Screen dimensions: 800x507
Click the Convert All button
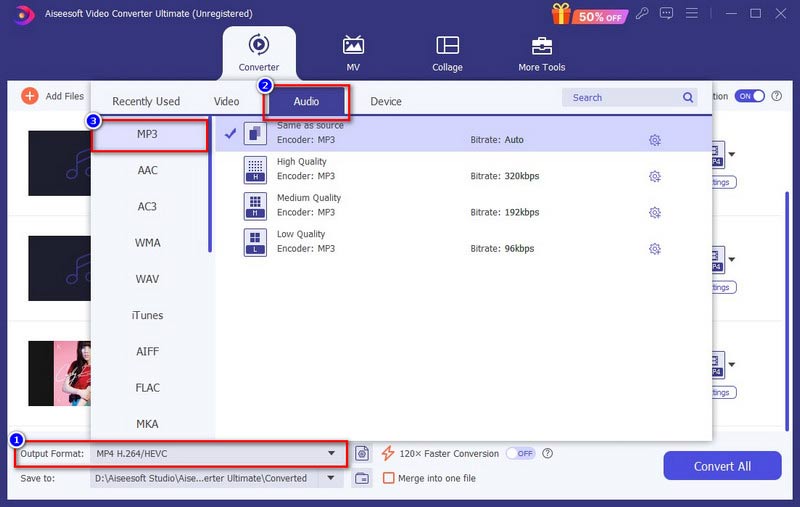click(722, 466)
